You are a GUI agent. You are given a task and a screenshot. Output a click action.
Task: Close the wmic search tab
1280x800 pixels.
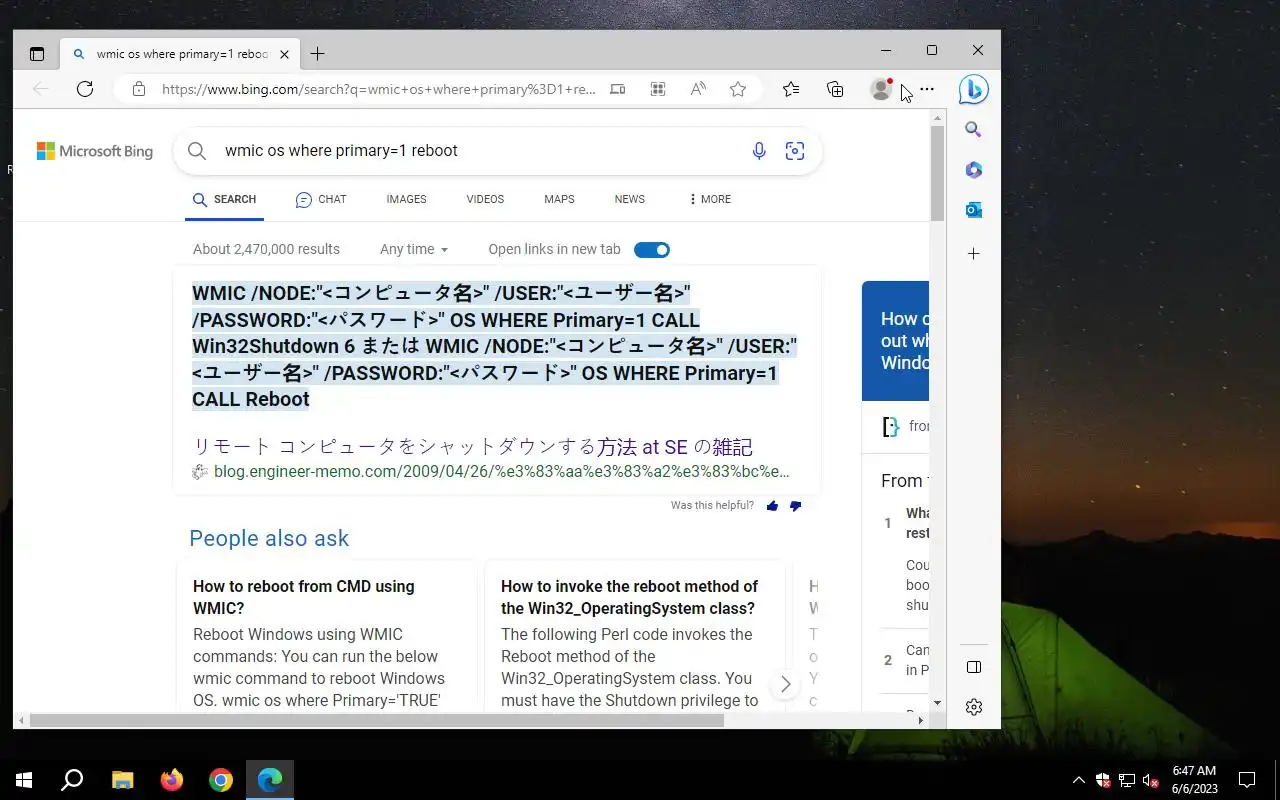click(x=284, y=54)
